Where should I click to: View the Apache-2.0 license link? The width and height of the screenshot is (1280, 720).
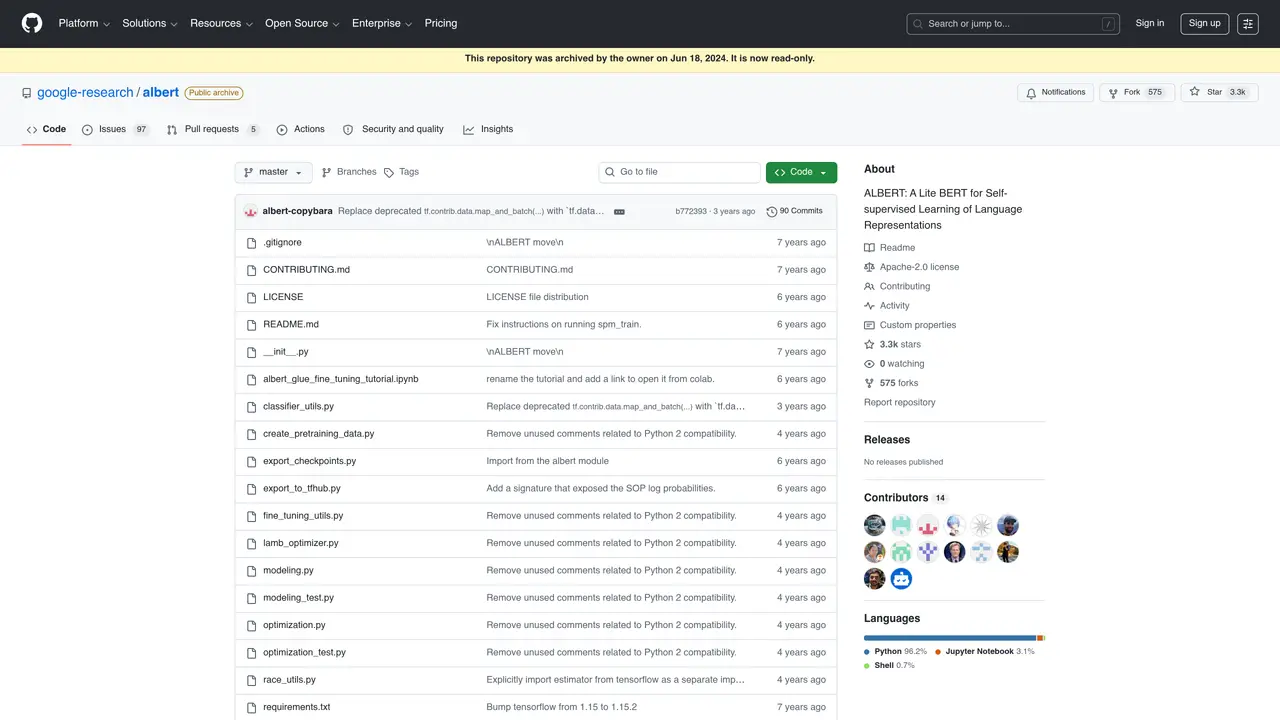[912, 267]
